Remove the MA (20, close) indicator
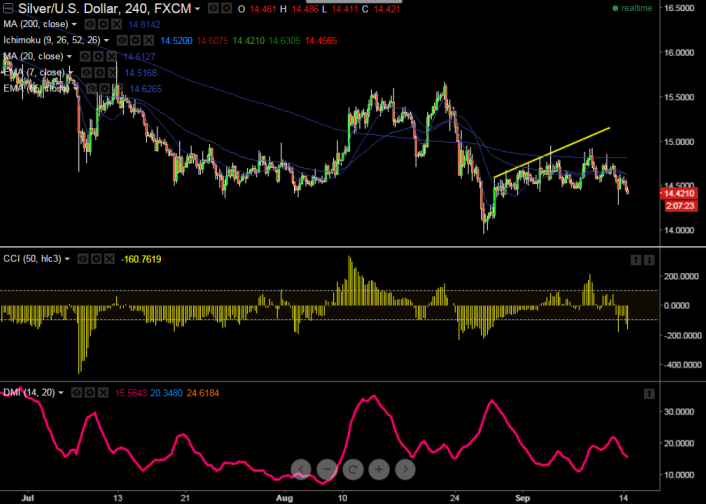The width and height of the screenshot is (706, 504). 111,57
